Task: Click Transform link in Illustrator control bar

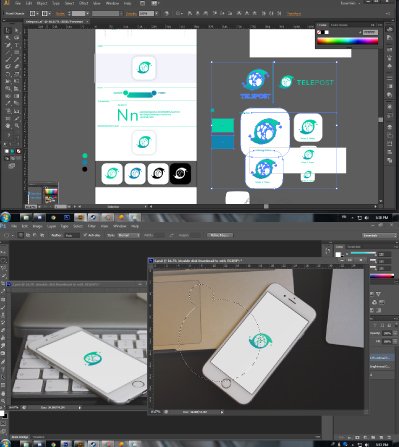Action: (x=294, y=14)
